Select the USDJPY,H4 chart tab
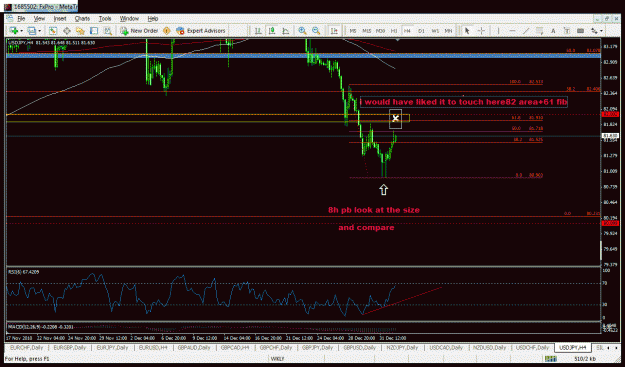The height and width of the screenshot is (367, 625). tap(572, 348)
